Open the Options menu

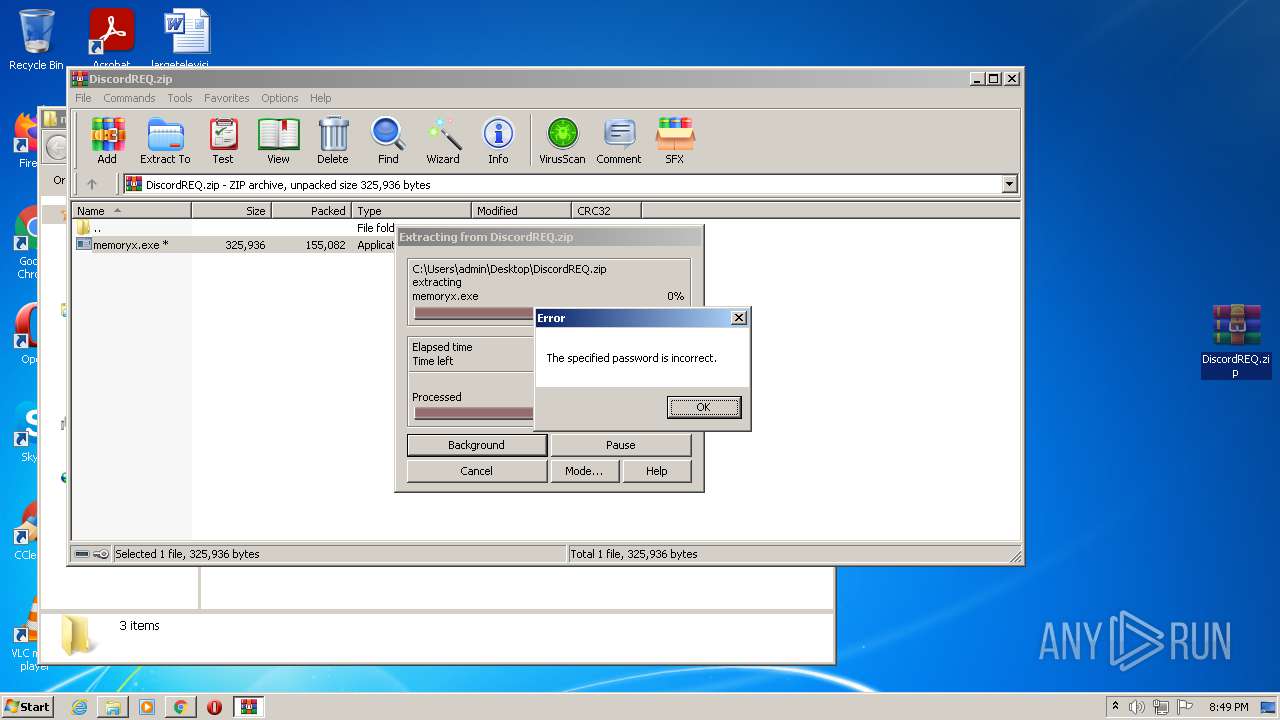coord(280,98)
